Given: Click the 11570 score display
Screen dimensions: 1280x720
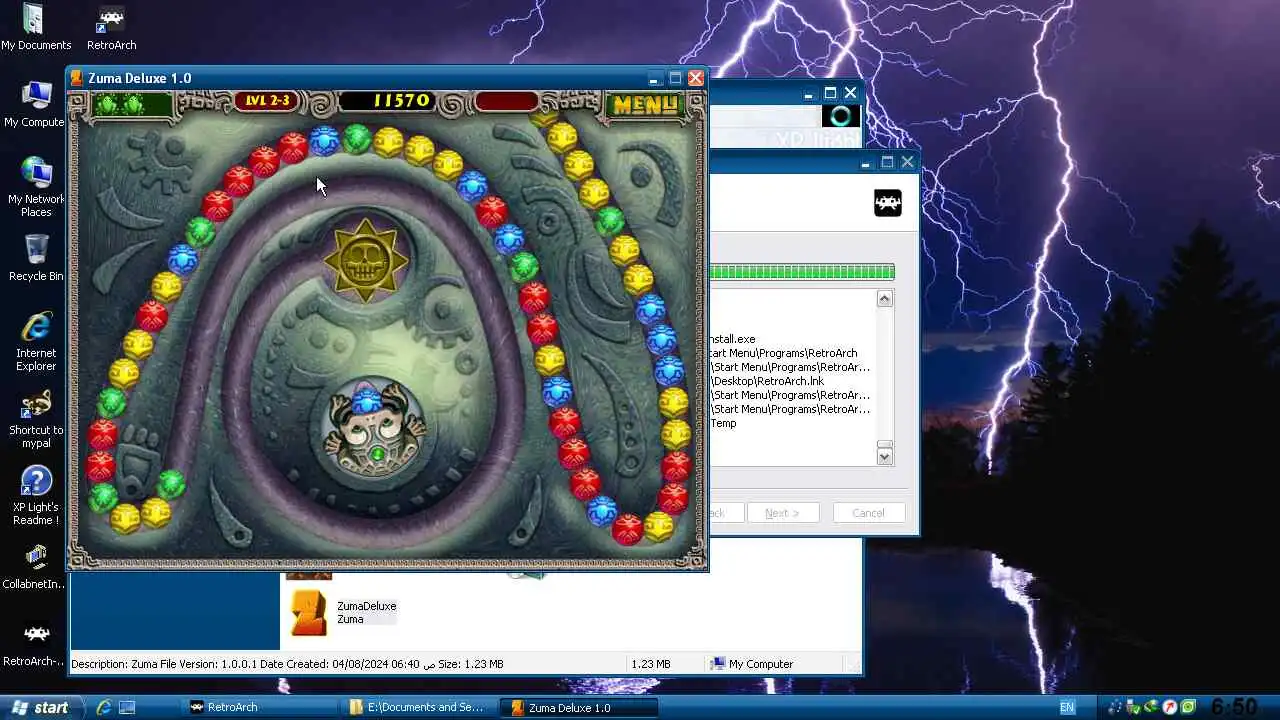Looking at the screenshot, I should [401, 101].
